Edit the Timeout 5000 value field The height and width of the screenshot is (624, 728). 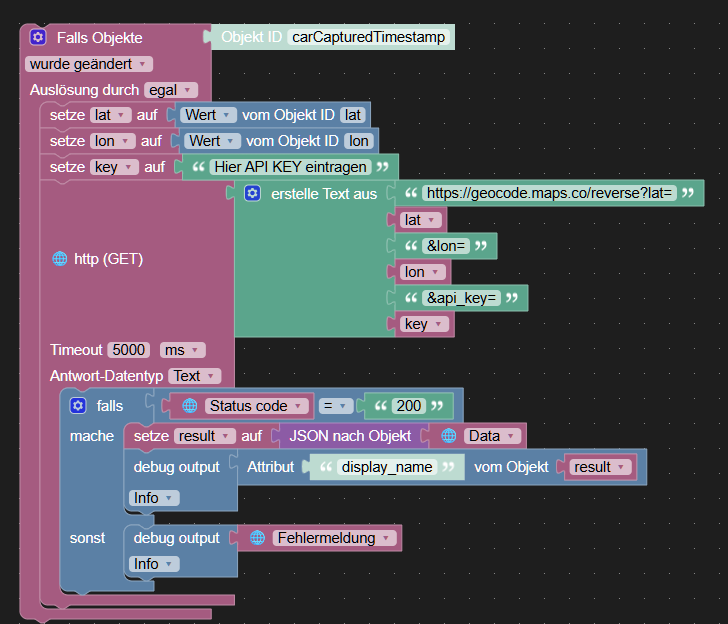(129, 350)
